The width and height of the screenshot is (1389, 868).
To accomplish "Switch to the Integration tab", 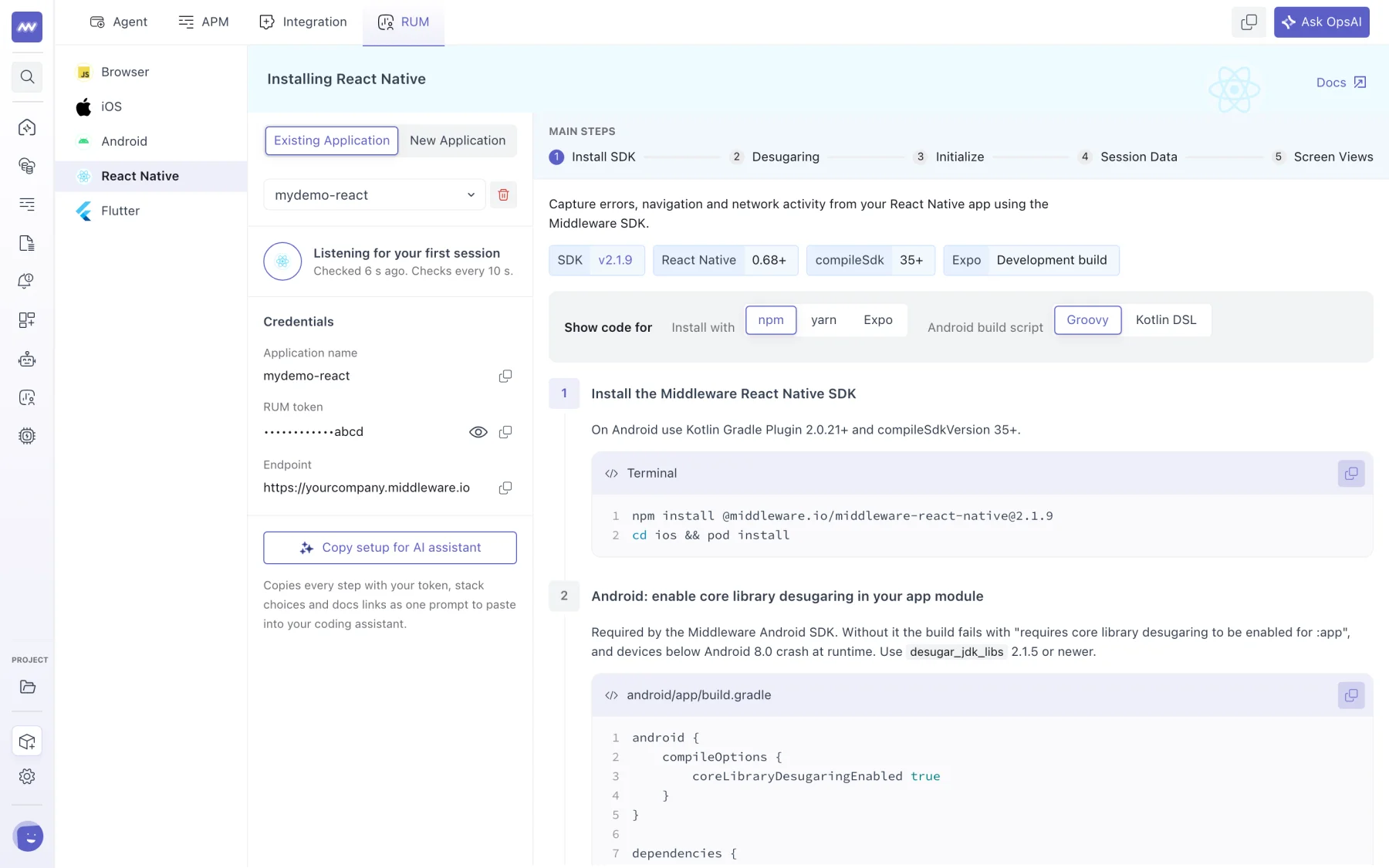I will click(303, 22).
